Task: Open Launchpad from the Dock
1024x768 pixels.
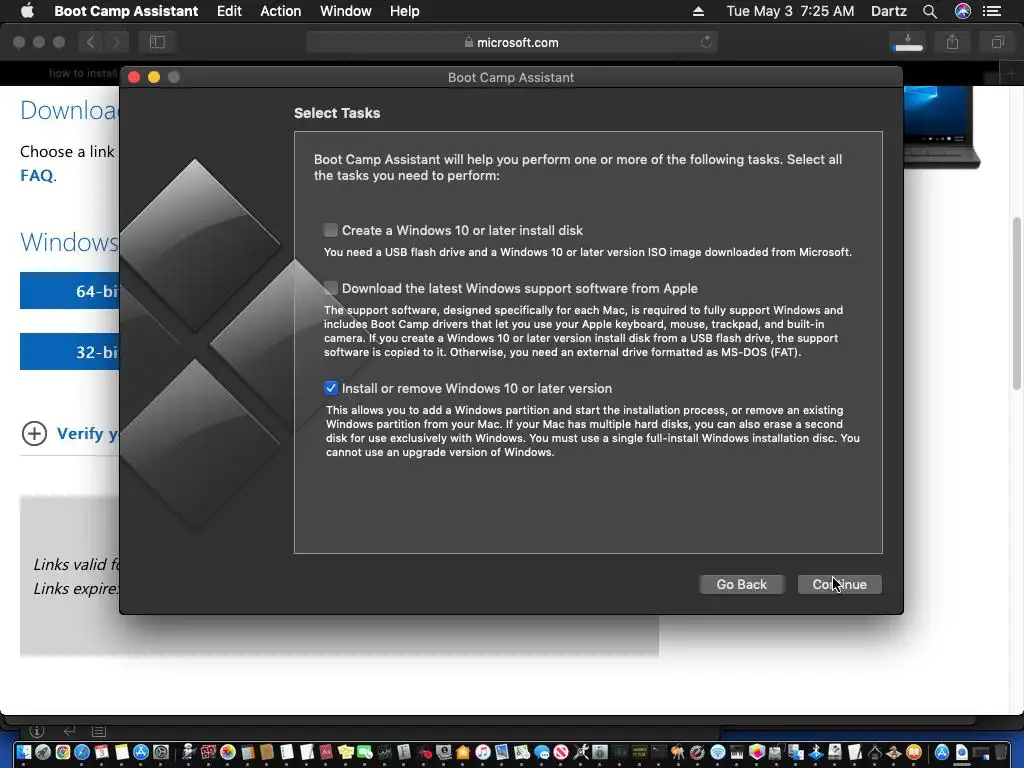Action: pos(43,752)
